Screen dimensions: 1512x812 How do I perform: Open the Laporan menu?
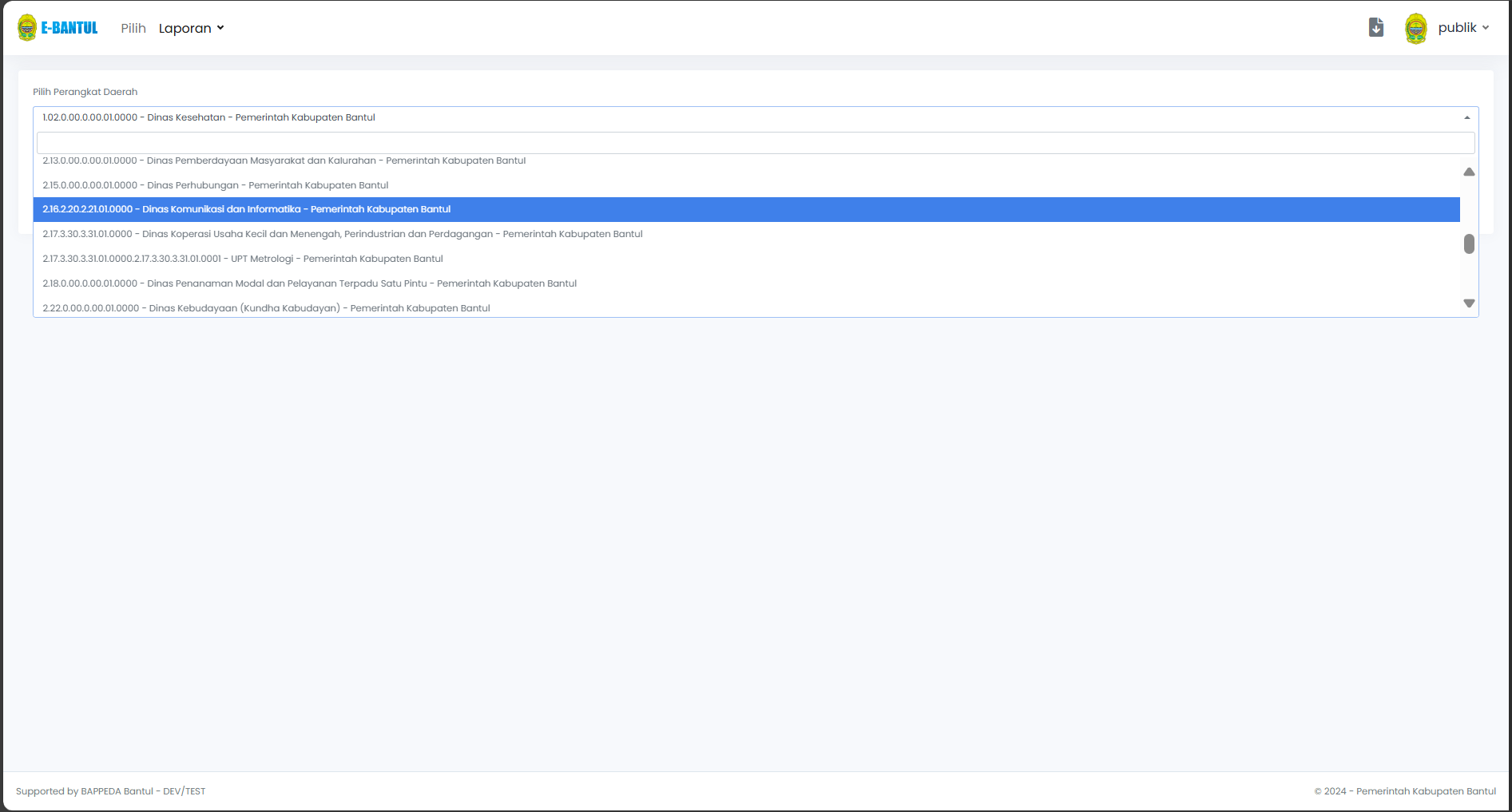tap(191, 28)
